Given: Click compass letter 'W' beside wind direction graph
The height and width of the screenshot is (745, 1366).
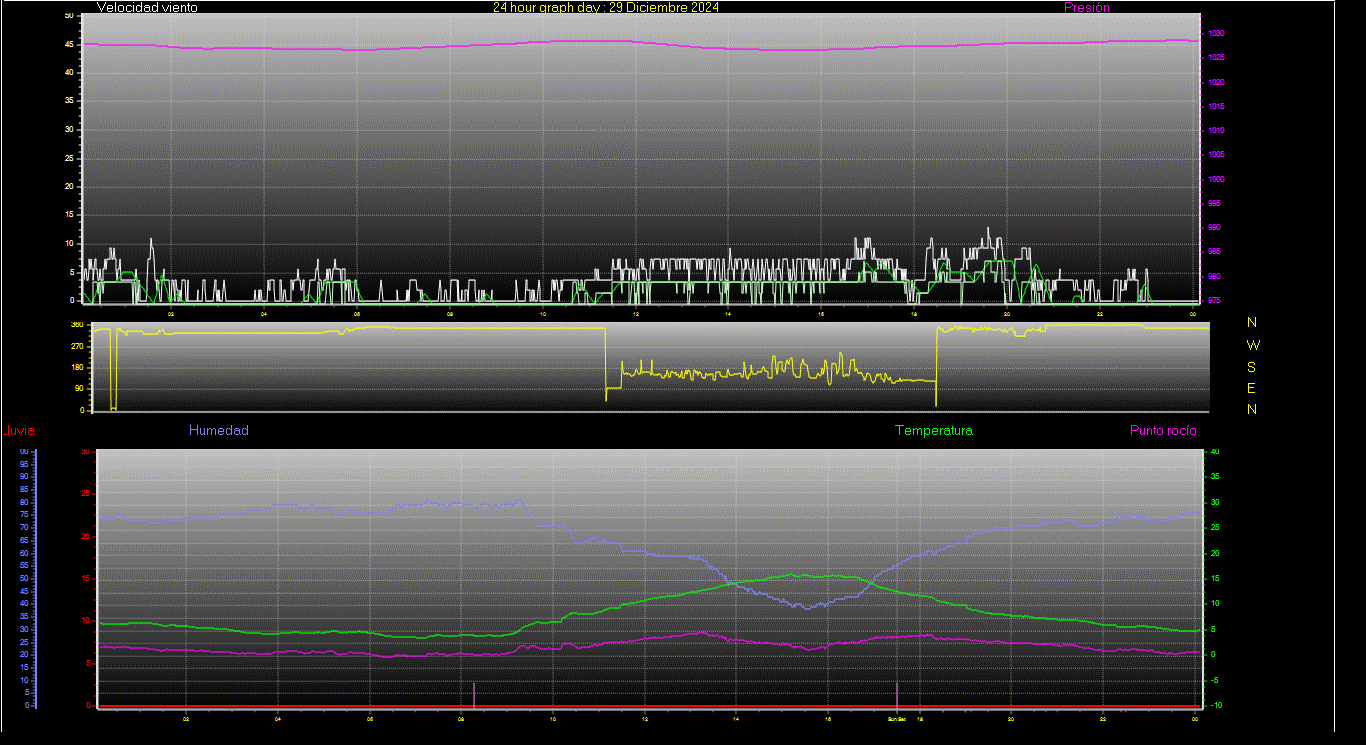Looking at the screenshot, I should (1253, 345).
